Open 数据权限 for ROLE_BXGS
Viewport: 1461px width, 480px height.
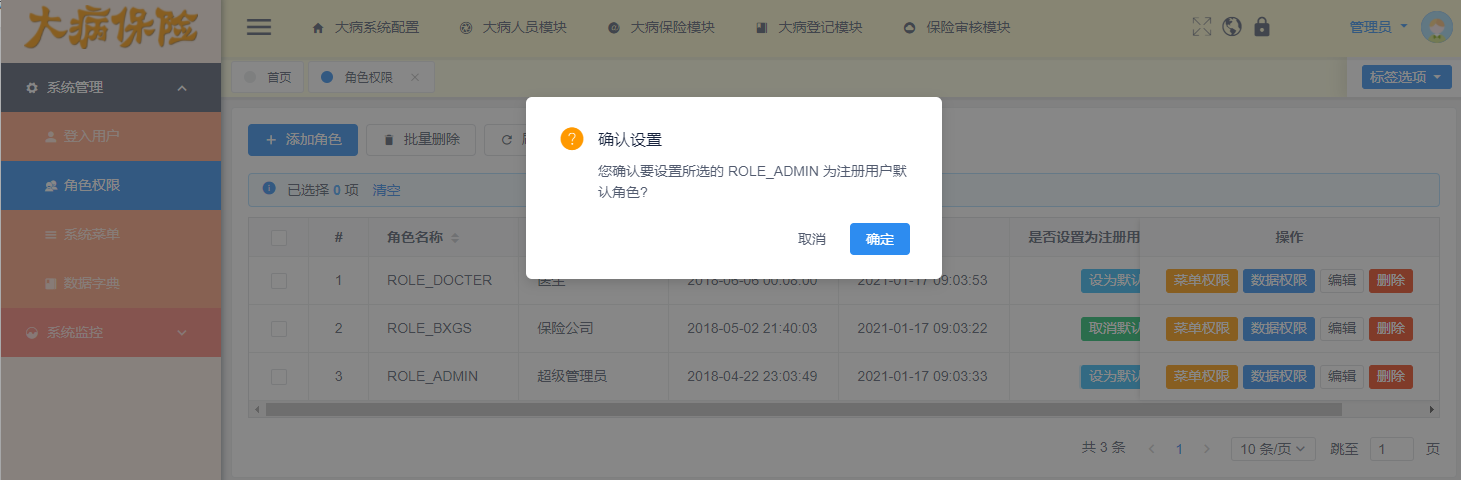[x=1279, y=328]
